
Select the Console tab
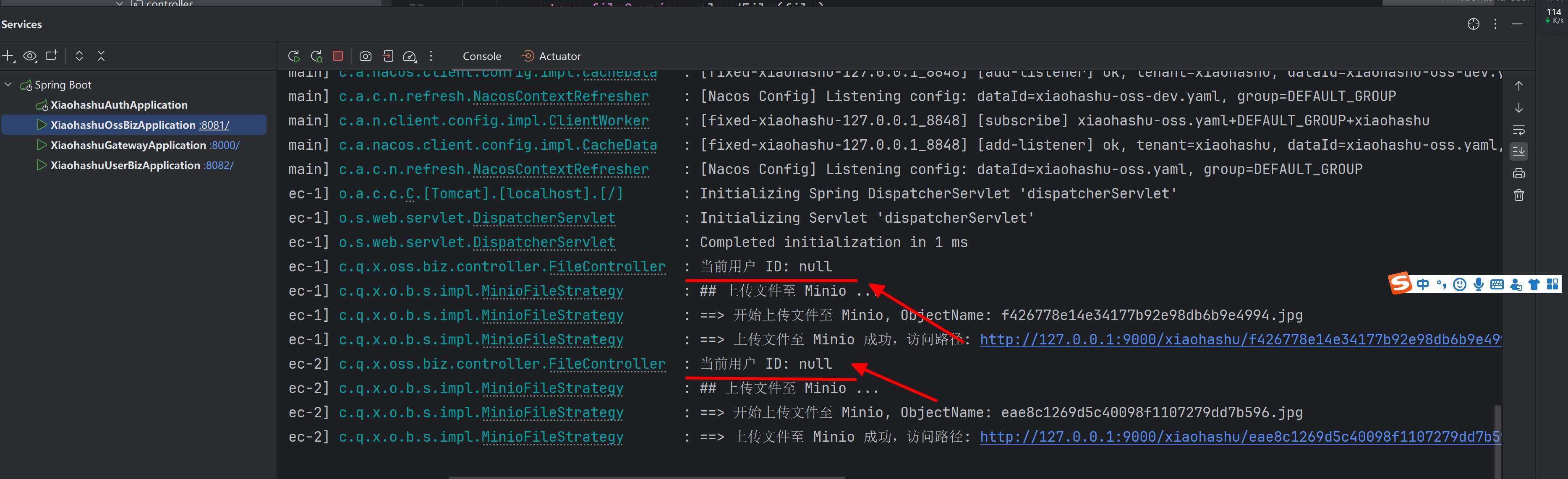pyautogui.click(x=481, y=56)
